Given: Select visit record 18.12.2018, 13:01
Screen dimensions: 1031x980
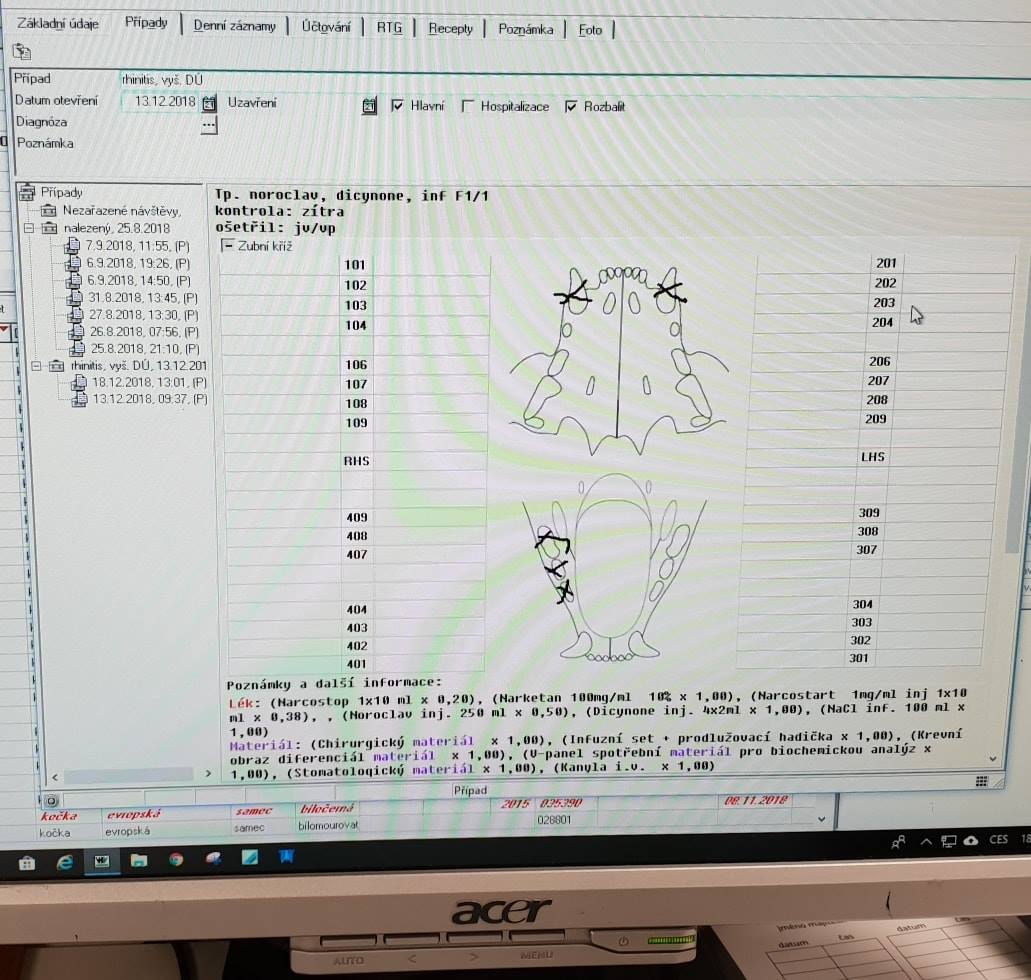Looking at the screenshot, I should (148, 383).
